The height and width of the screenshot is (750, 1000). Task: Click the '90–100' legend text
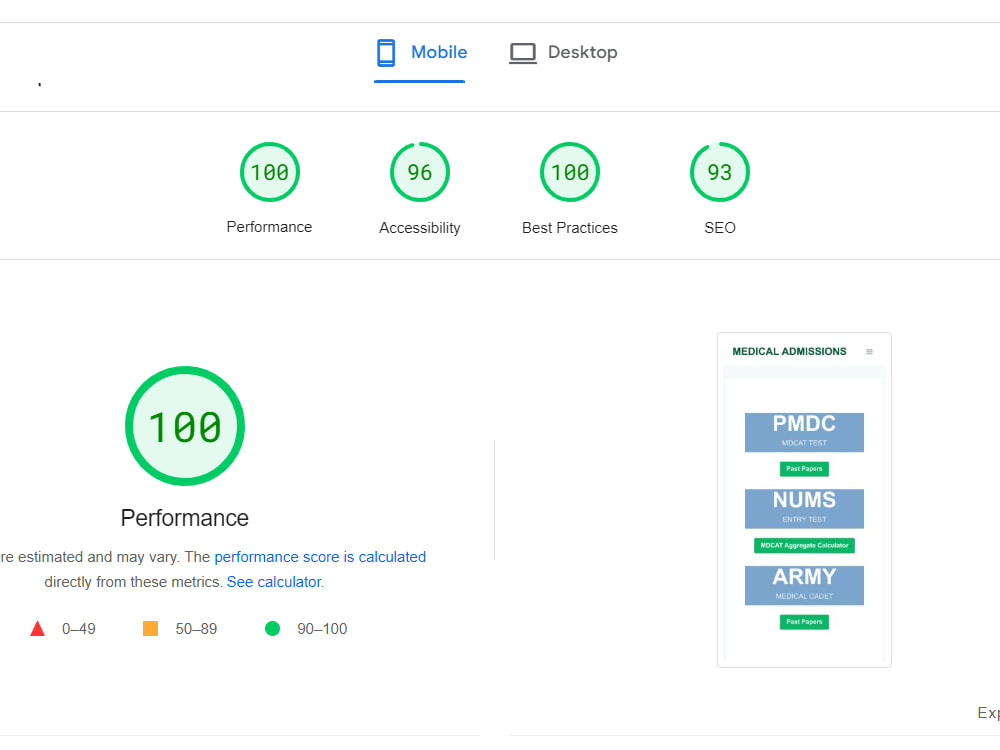[x=322, y=629]
